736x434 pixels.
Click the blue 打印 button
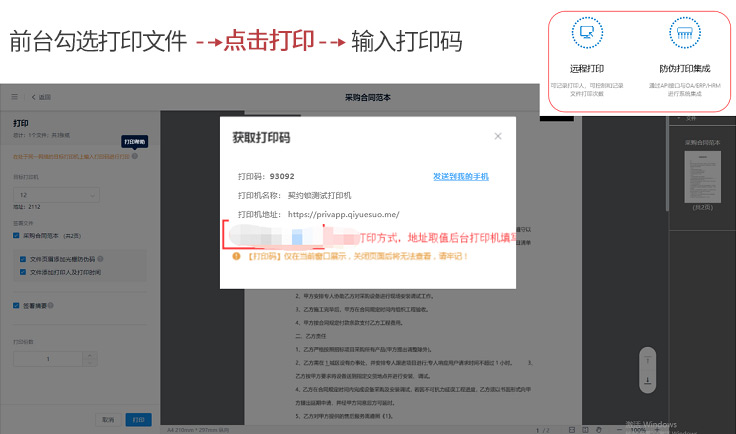(x=138, y=419)
